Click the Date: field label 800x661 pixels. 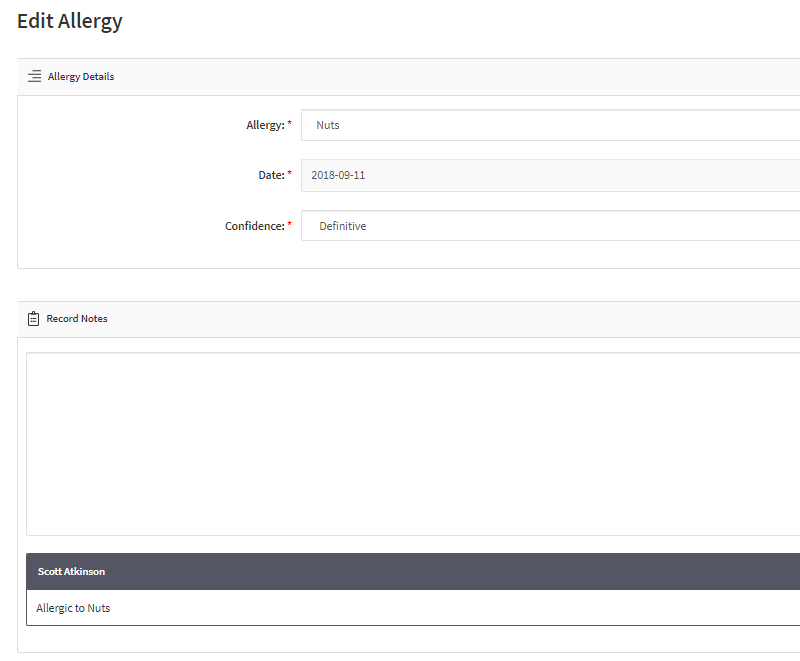coord(271,175)
